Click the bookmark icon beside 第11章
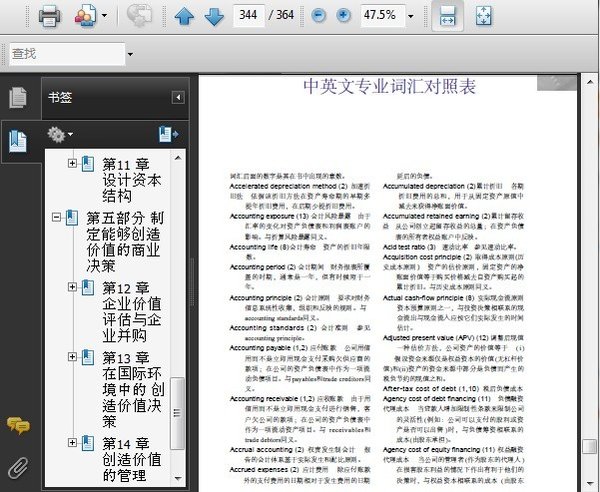Screen dimensions: 600x492 click(x=88, y=163)
